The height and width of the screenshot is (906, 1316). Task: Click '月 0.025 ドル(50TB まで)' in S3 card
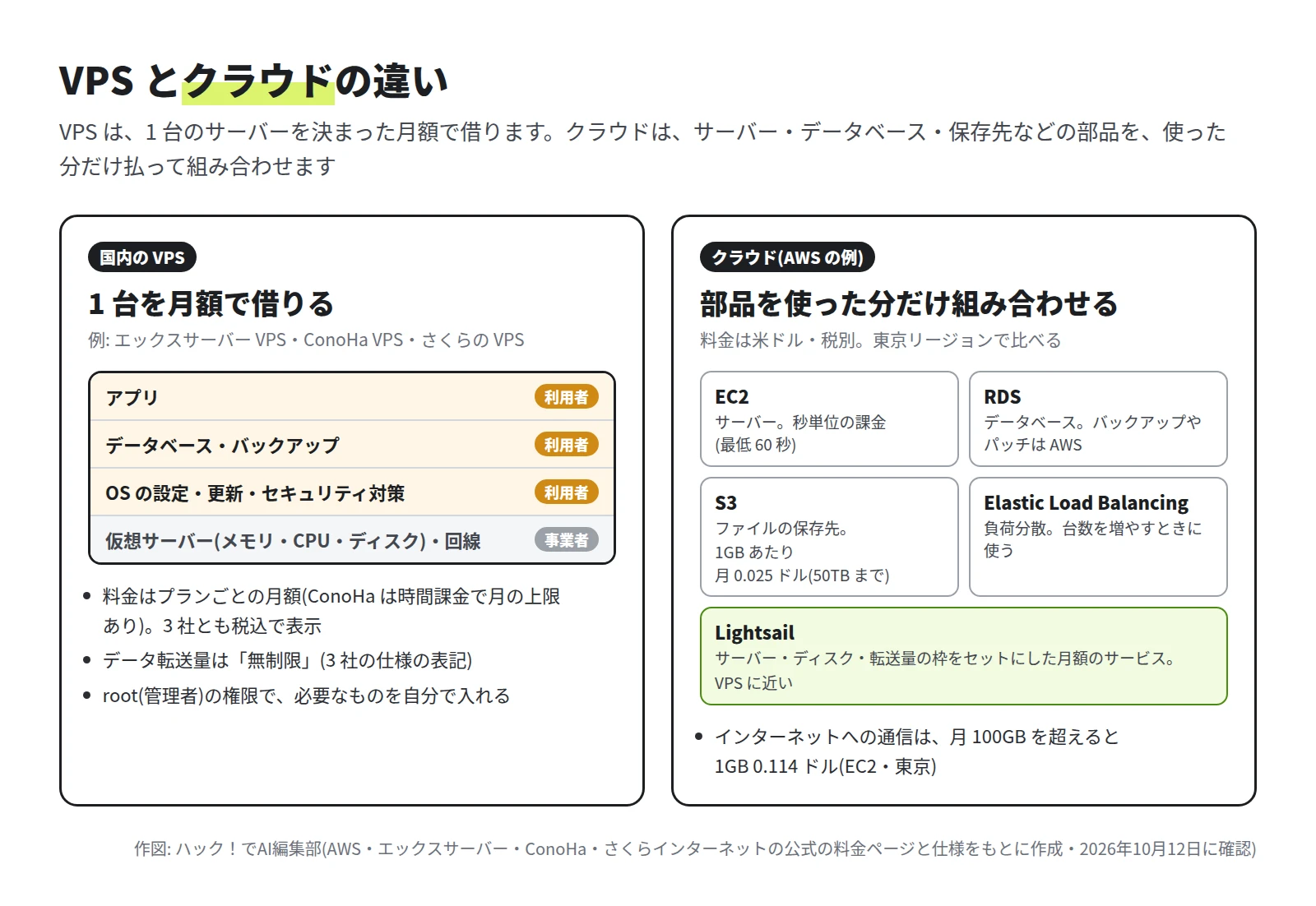[x=802, y=575]
